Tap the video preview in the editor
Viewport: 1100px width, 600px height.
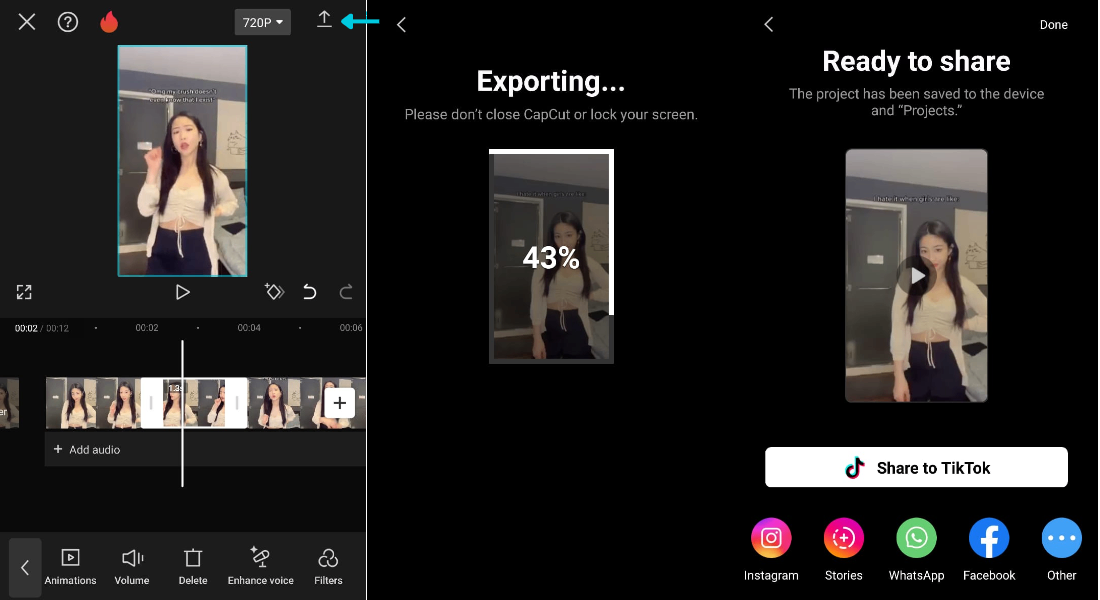click(x=182, y=161)
